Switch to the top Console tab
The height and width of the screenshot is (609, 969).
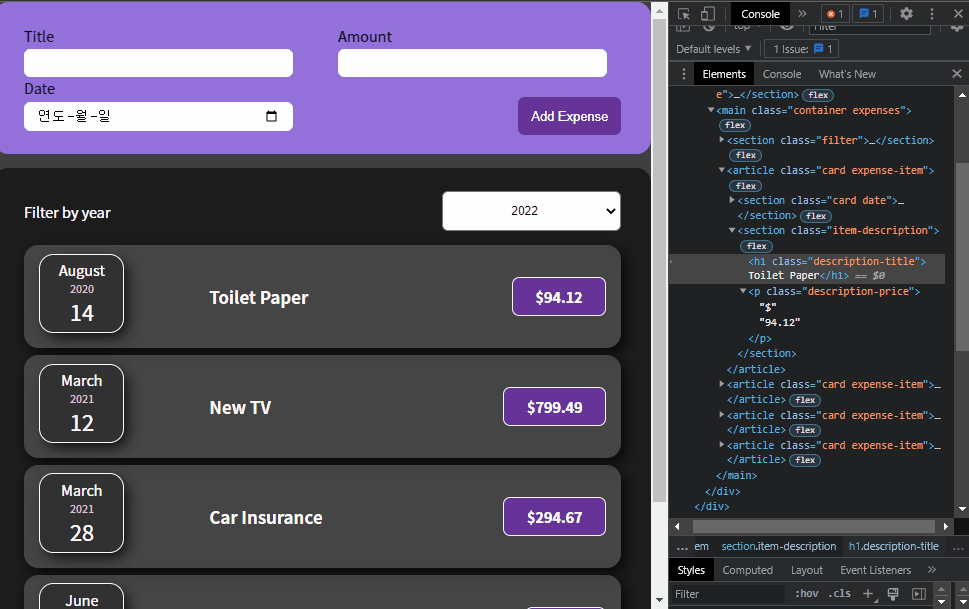(760, 14)
